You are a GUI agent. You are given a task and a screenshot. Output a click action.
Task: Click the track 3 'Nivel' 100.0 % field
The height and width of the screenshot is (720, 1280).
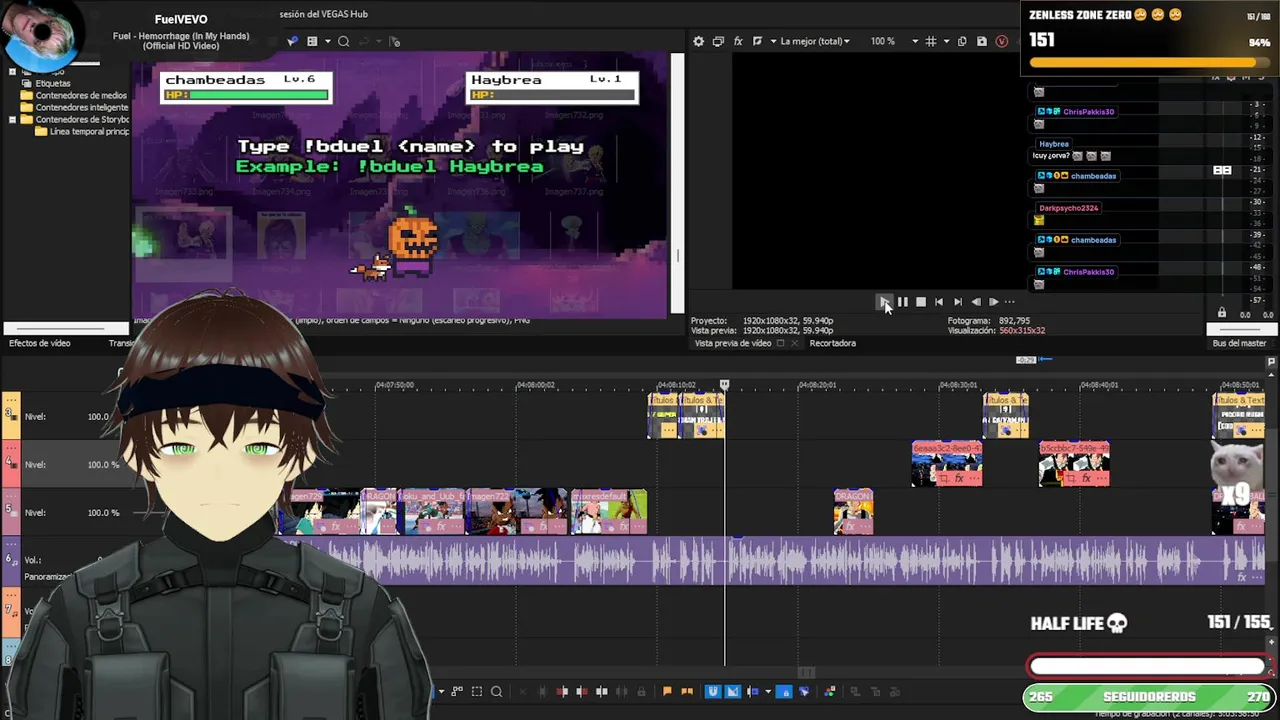pos(103,416)
